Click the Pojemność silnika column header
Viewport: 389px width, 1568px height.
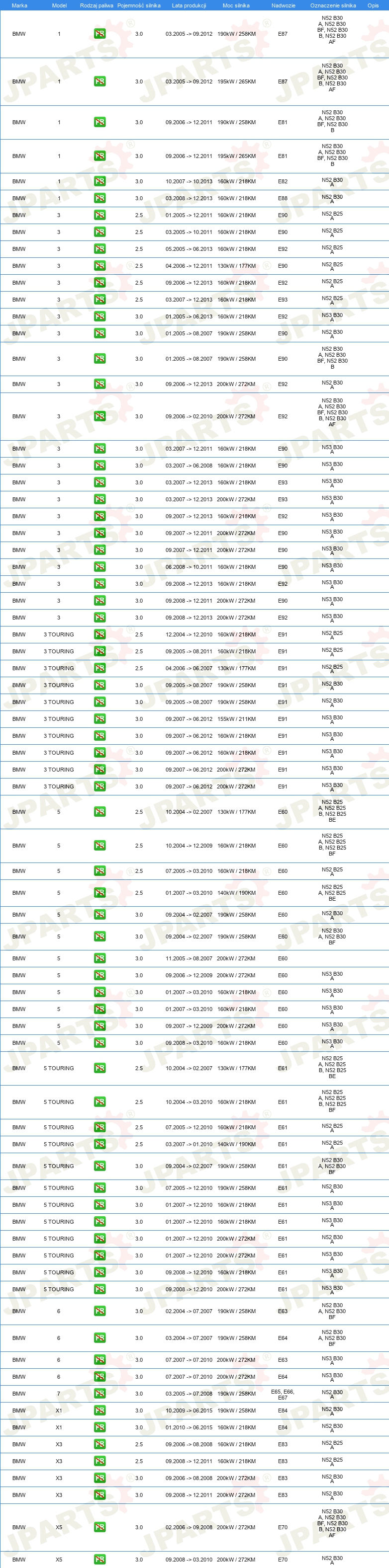coord(139,5)
